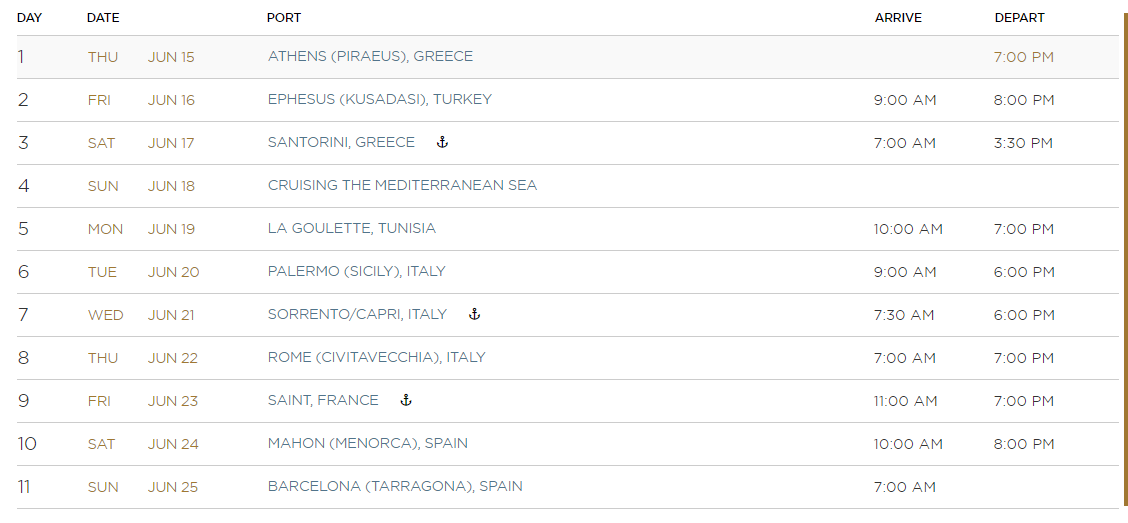
Task: Click the DAY column header
Action: (x=29, y=17)
